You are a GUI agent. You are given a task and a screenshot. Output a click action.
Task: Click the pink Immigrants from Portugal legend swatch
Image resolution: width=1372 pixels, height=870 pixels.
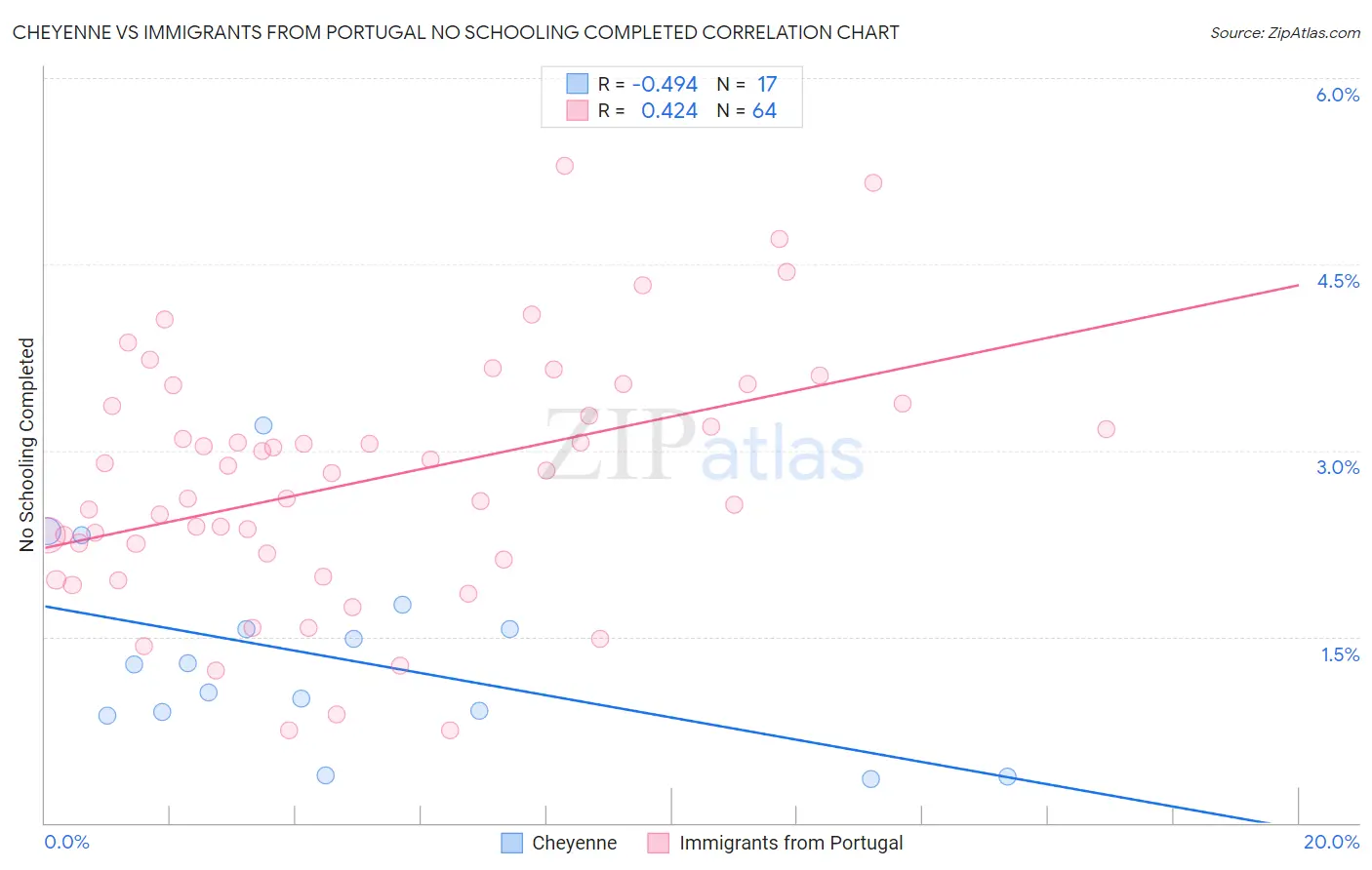point(659,843)
